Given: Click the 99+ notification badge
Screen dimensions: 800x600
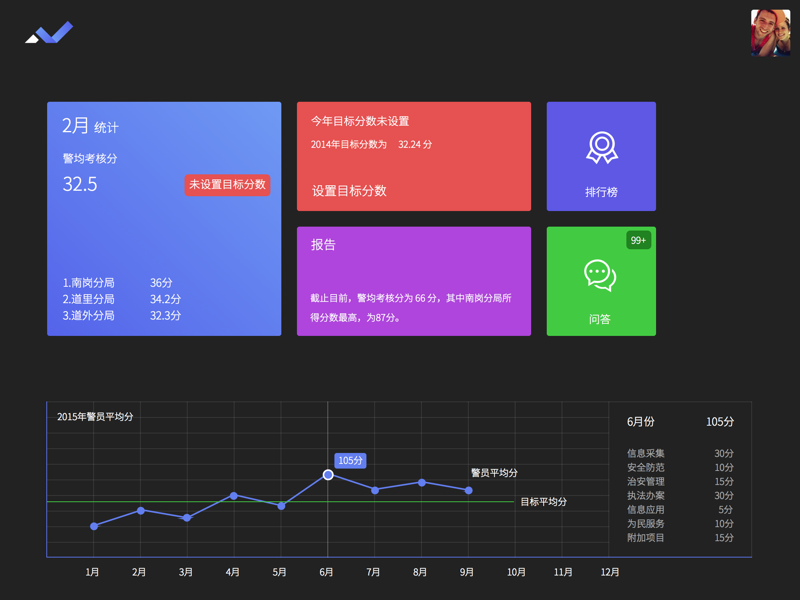Looking at the screenshot, I should pyautogui.click(x=638, y=240).
